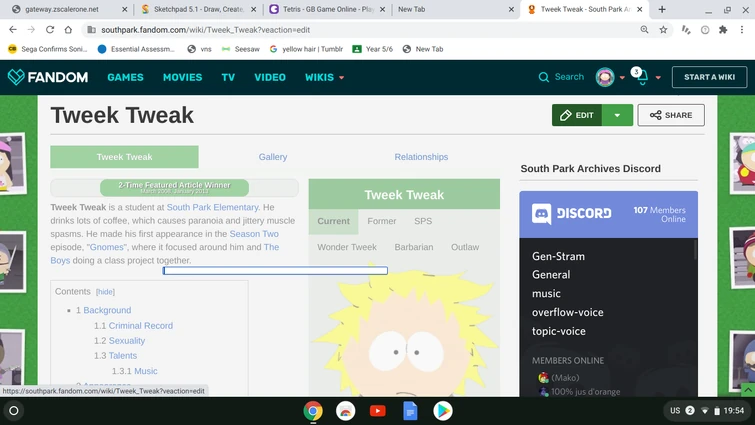Open the system tray showing 19:54

point(707,411)
